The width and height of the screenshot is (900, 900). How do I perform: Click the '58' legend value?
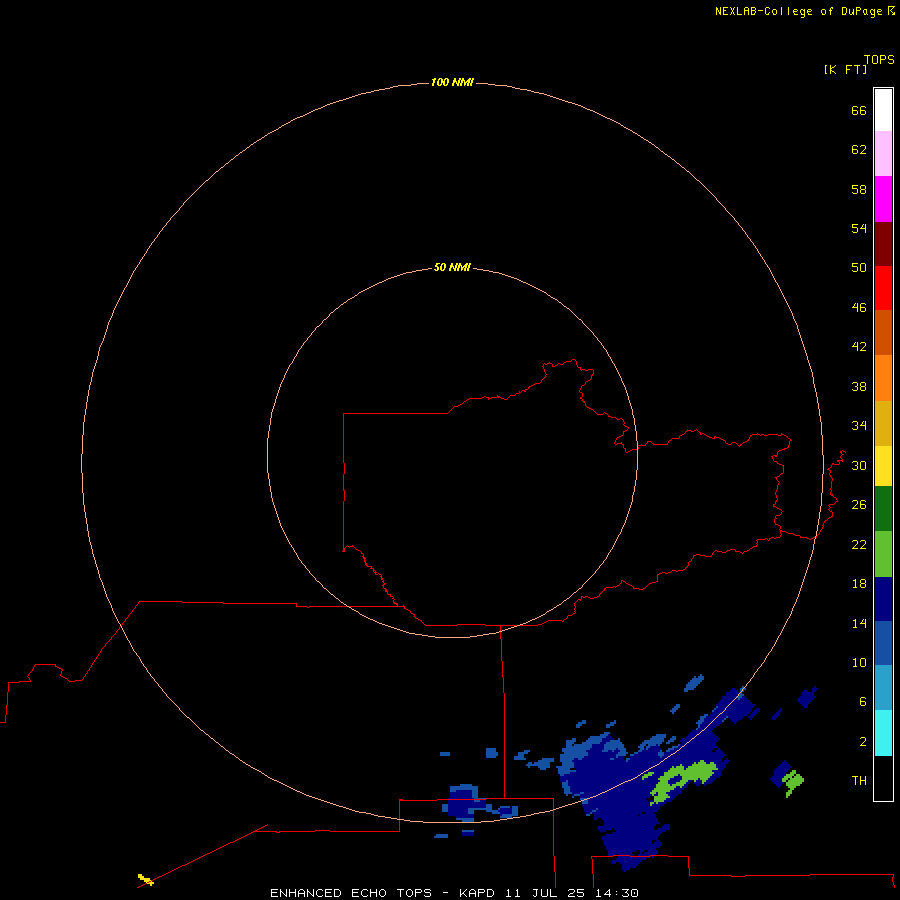[859, 189]
